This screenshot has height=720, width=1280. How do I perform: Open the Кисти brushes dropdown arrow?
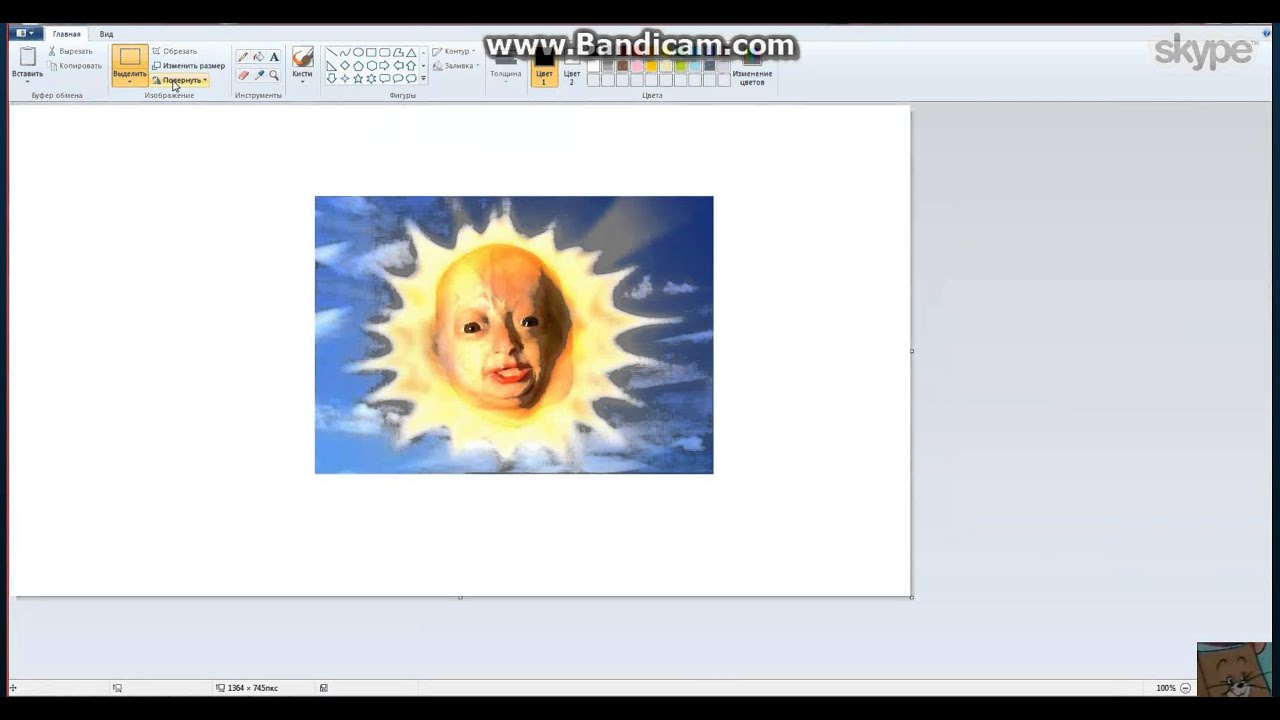click(x=302, y=82)
